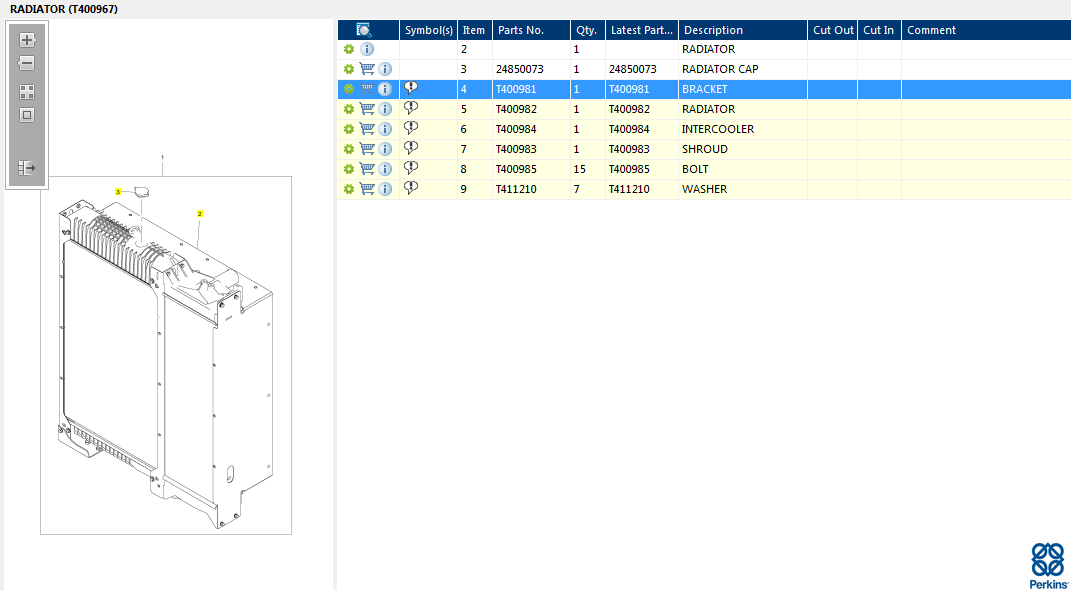Click the single-square fit view icon
The height and width of the screenshot is (591, 1071).
click(27, 114)
